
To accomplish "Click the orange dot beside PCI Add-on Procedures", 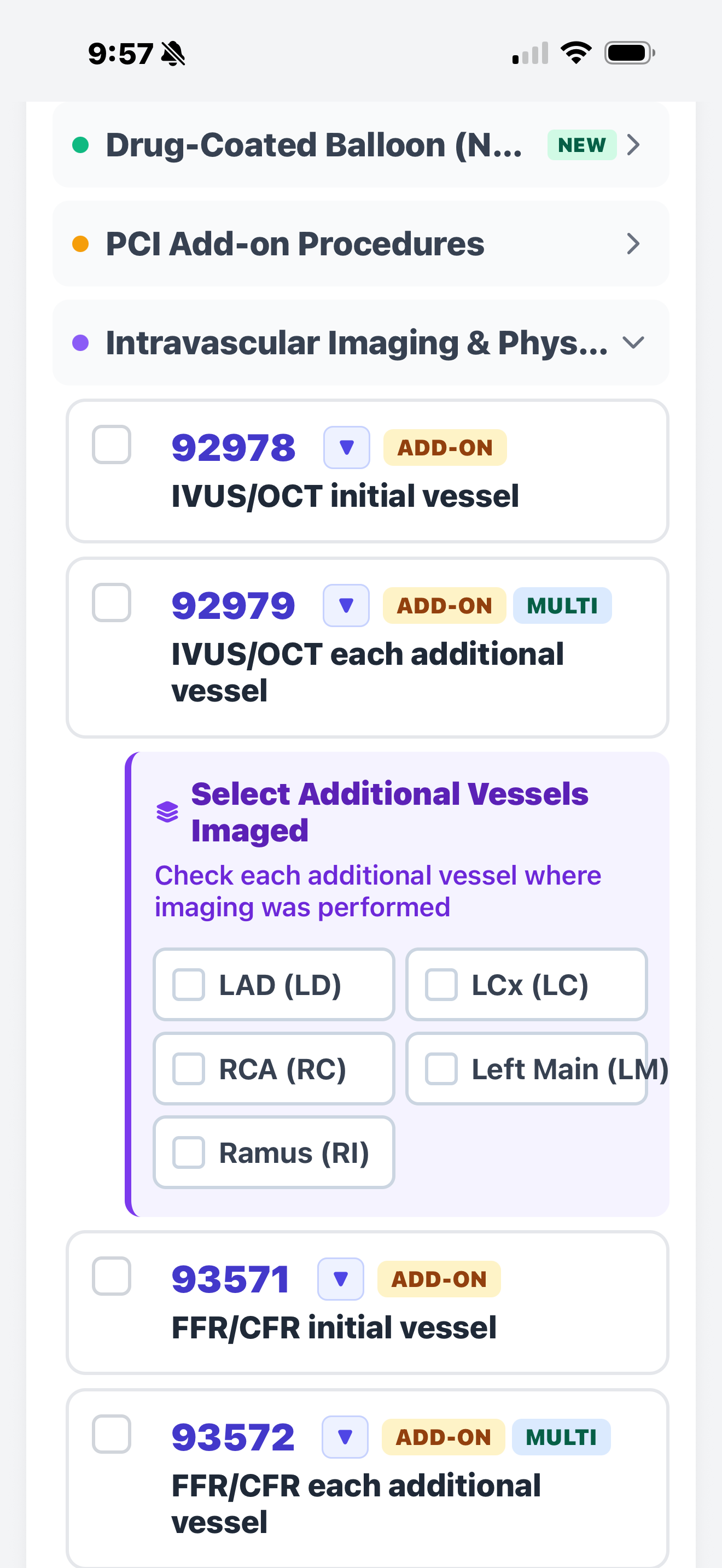I will [x=80, y=243].
